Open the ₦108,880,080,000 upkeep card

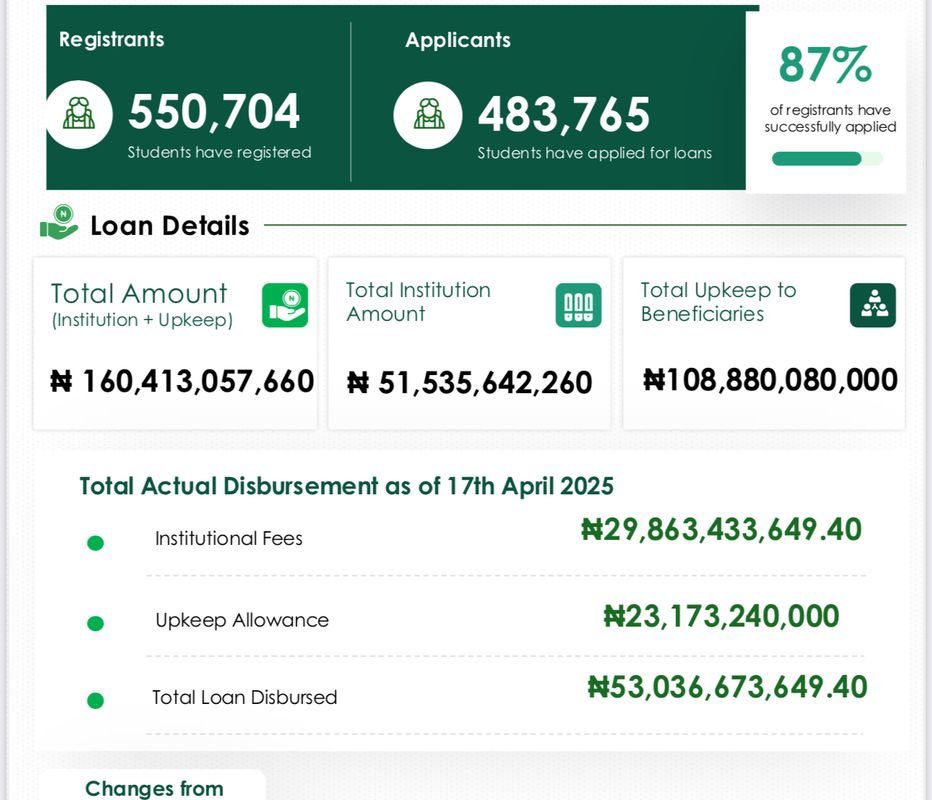(x=764, y=343)
